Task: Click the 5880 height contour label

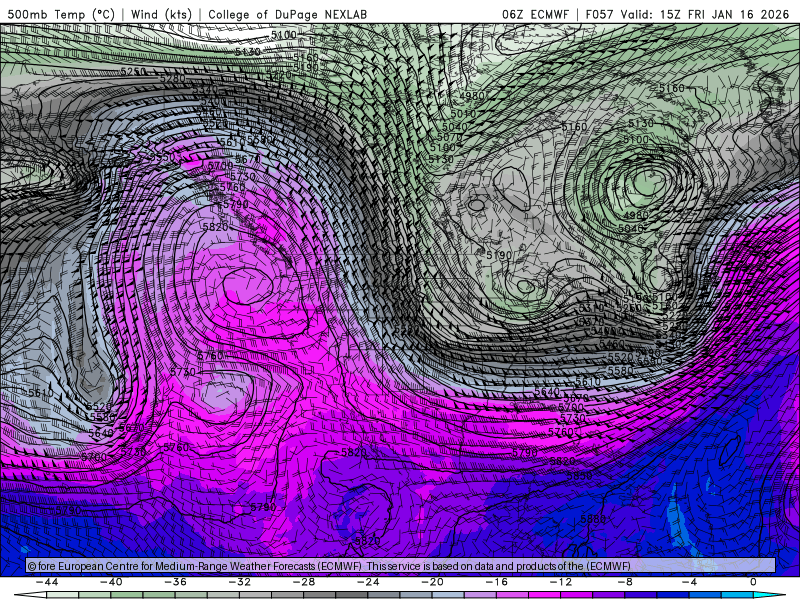Action: 593,519
